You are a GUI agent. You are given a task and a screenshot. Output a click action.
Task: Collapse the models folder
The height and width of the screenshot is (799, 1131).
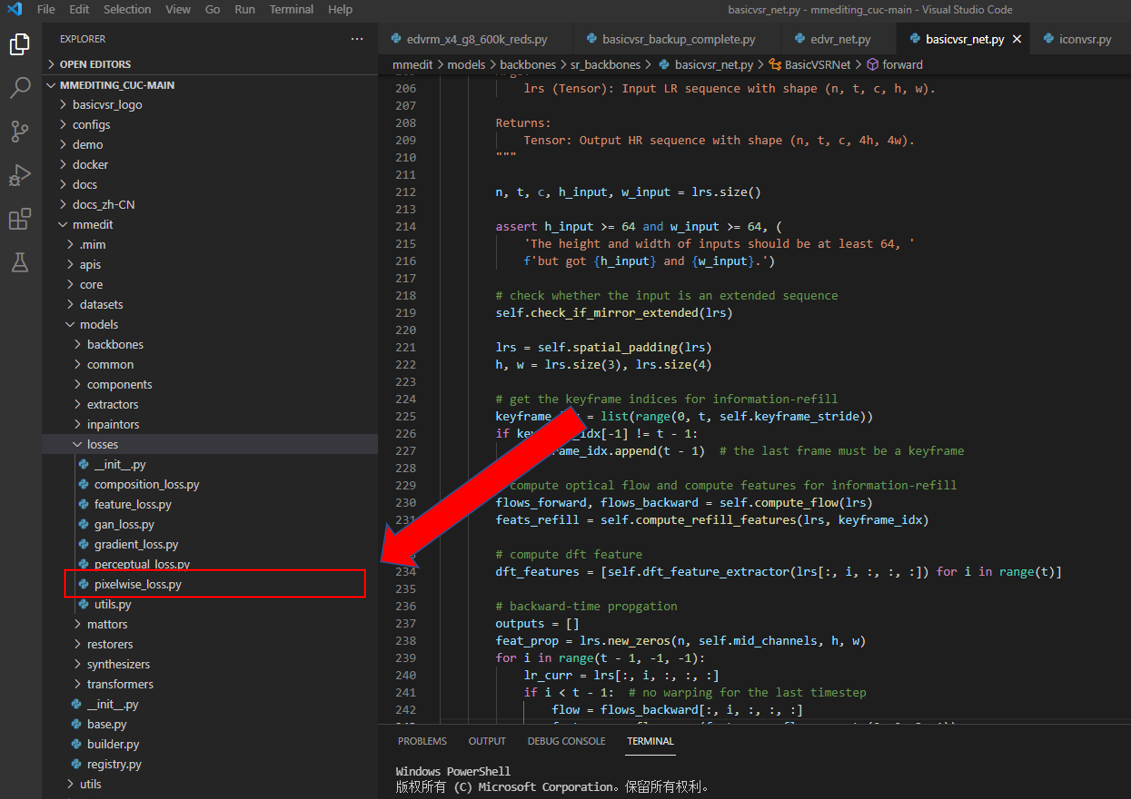point(210,325)
